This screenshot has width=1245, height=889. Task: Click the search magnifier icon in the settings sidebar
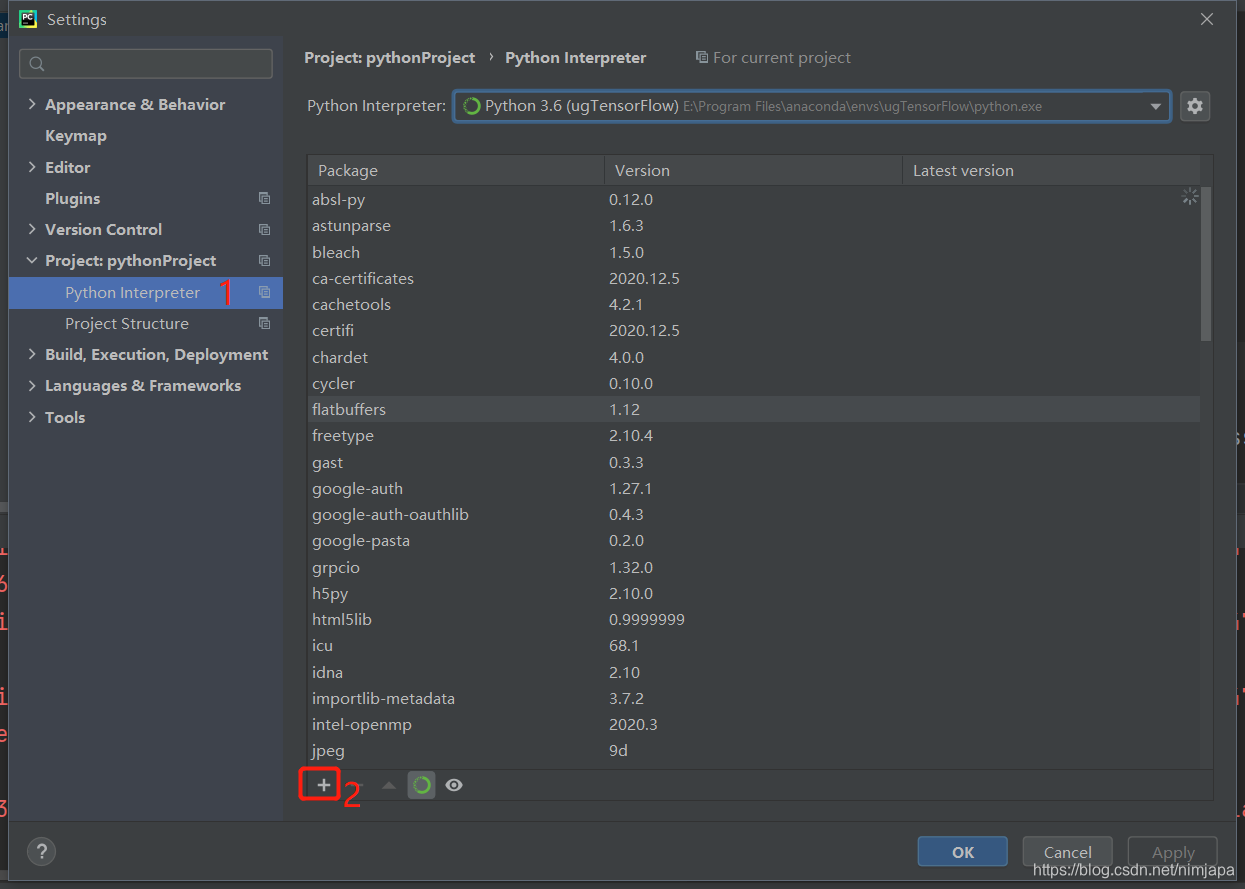click(37, 64)
